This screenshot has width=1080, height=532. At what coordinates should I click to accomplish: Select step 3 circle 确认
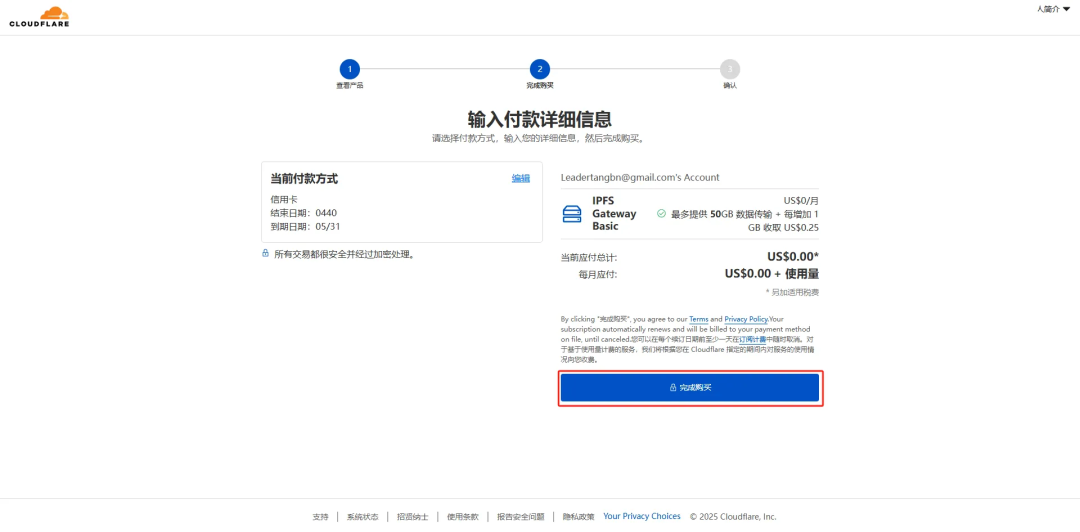729,69
